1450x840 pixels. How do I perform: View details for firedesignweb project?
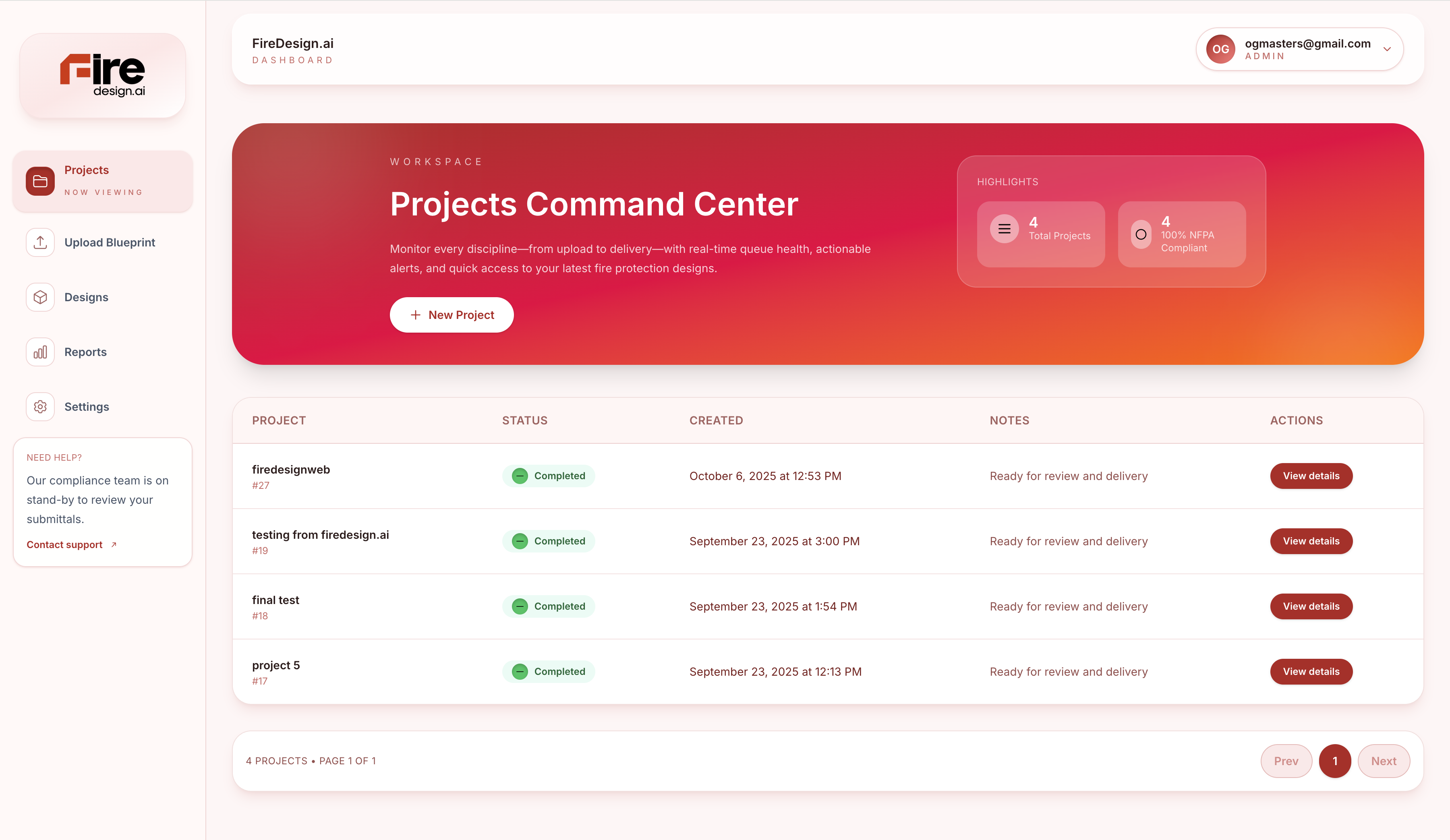tap(1311, 476)
